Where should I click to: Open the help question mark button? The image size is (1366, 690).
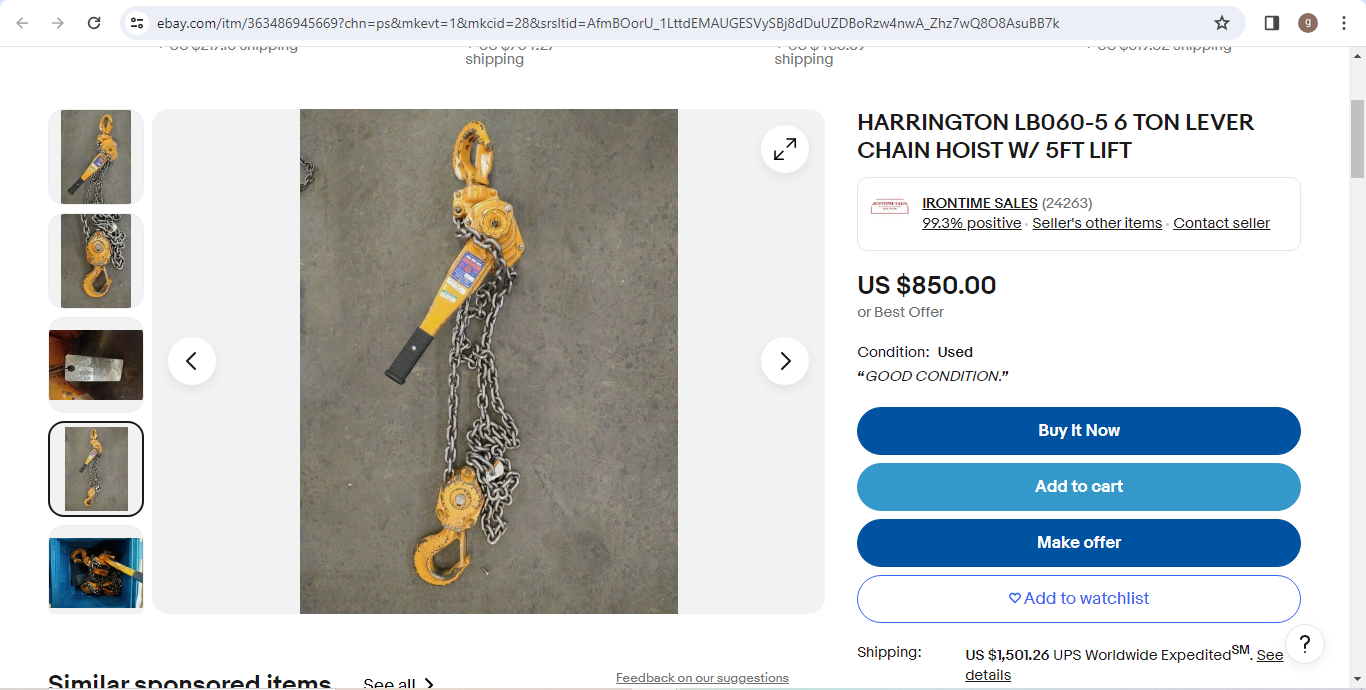[1305, 643]
